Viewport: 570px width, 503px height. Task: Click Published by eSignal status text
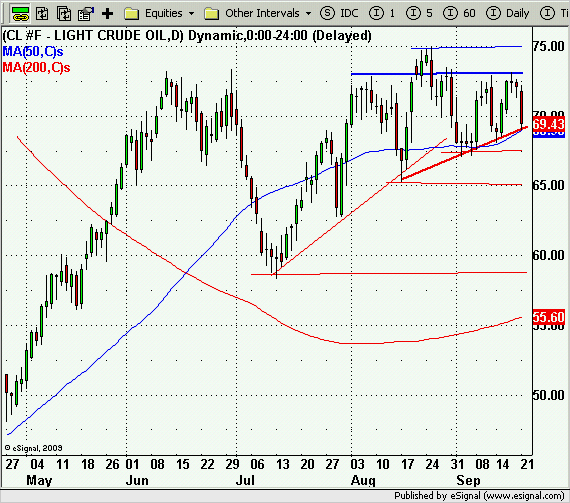pyautogui.click(x=479, y=496)
